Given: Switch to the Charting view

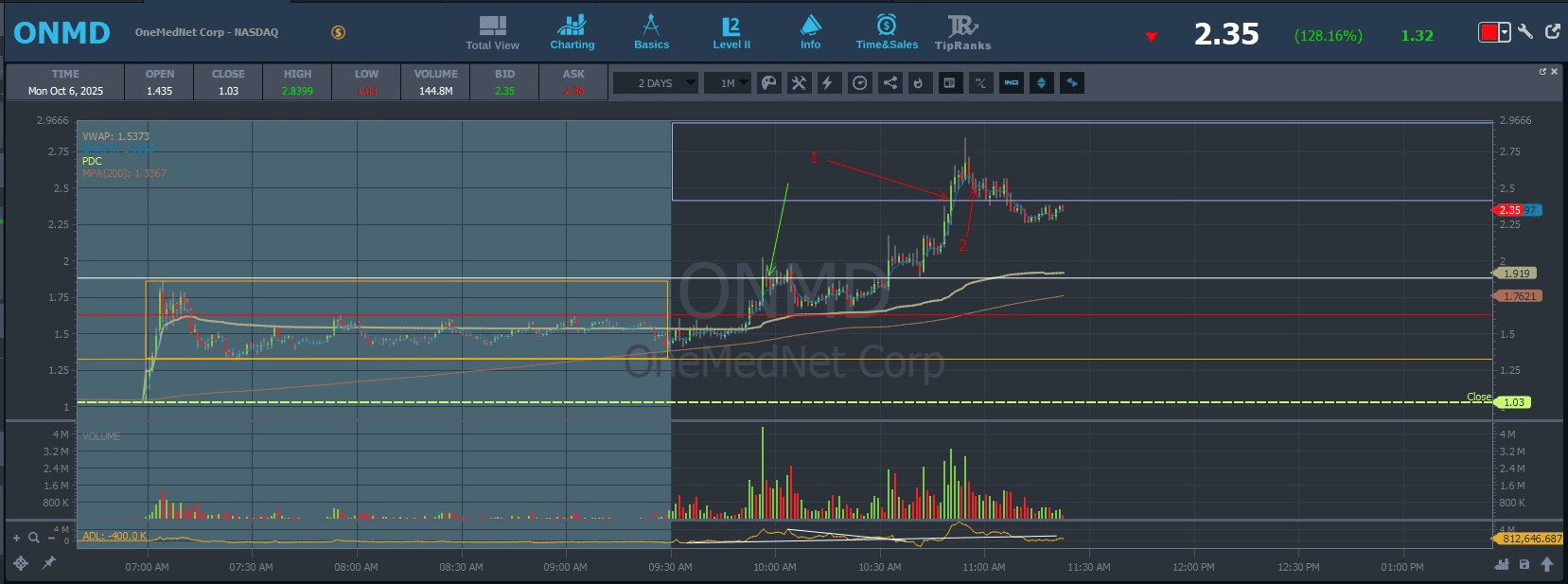Looking at the screenshot, I should tap(573, 33).
